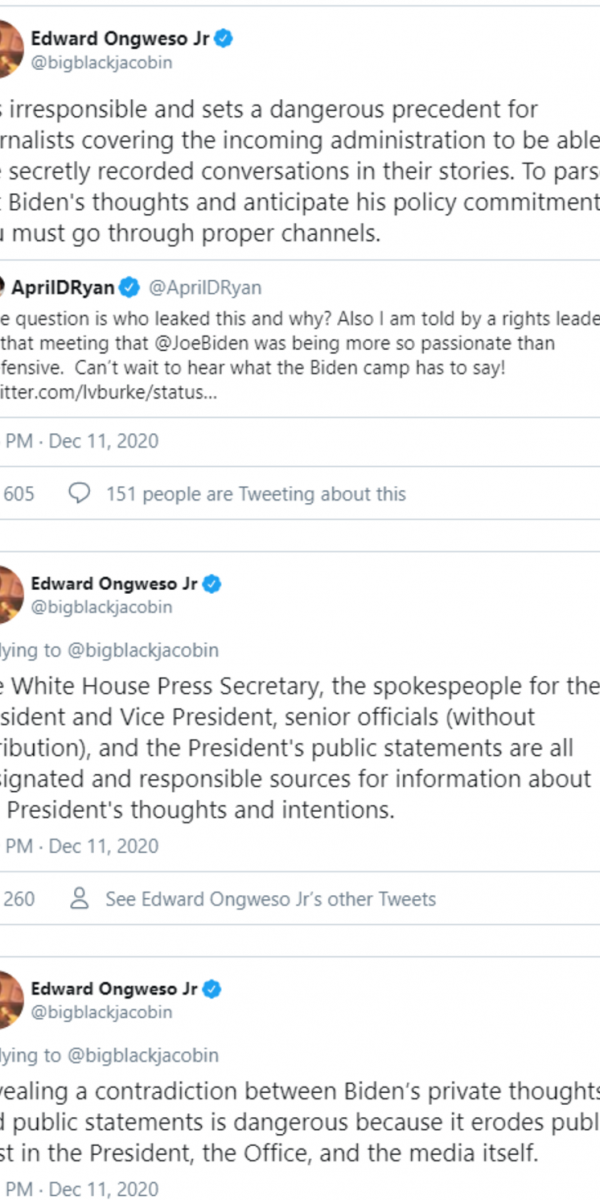Open the profile avatar on the first tweet

[10, 50]
